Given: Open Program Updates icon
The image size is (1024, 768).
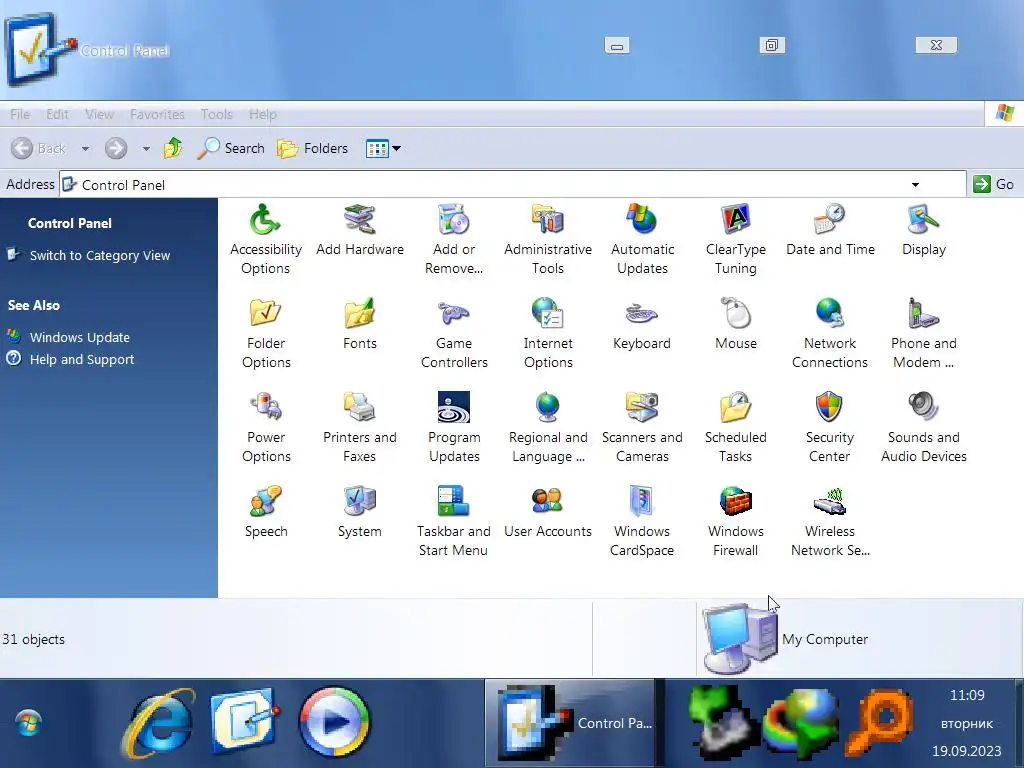Looking at the screenshot, I should [x=454, y=427].
